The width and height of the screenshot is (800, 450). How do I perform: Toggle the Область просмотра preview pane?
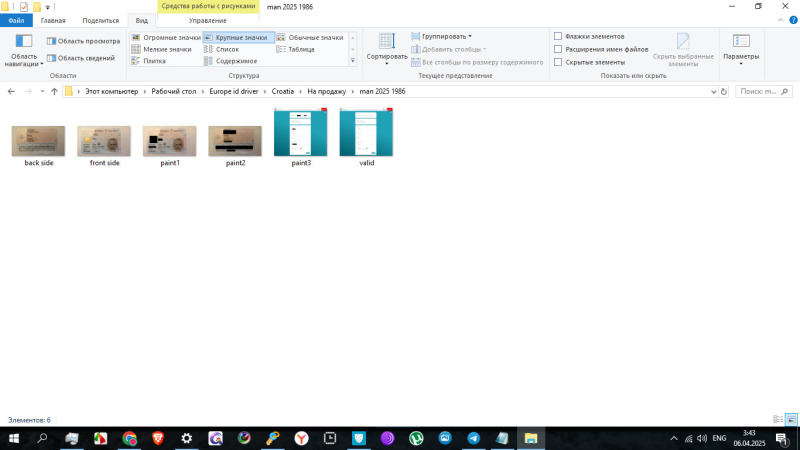[83, 41]
